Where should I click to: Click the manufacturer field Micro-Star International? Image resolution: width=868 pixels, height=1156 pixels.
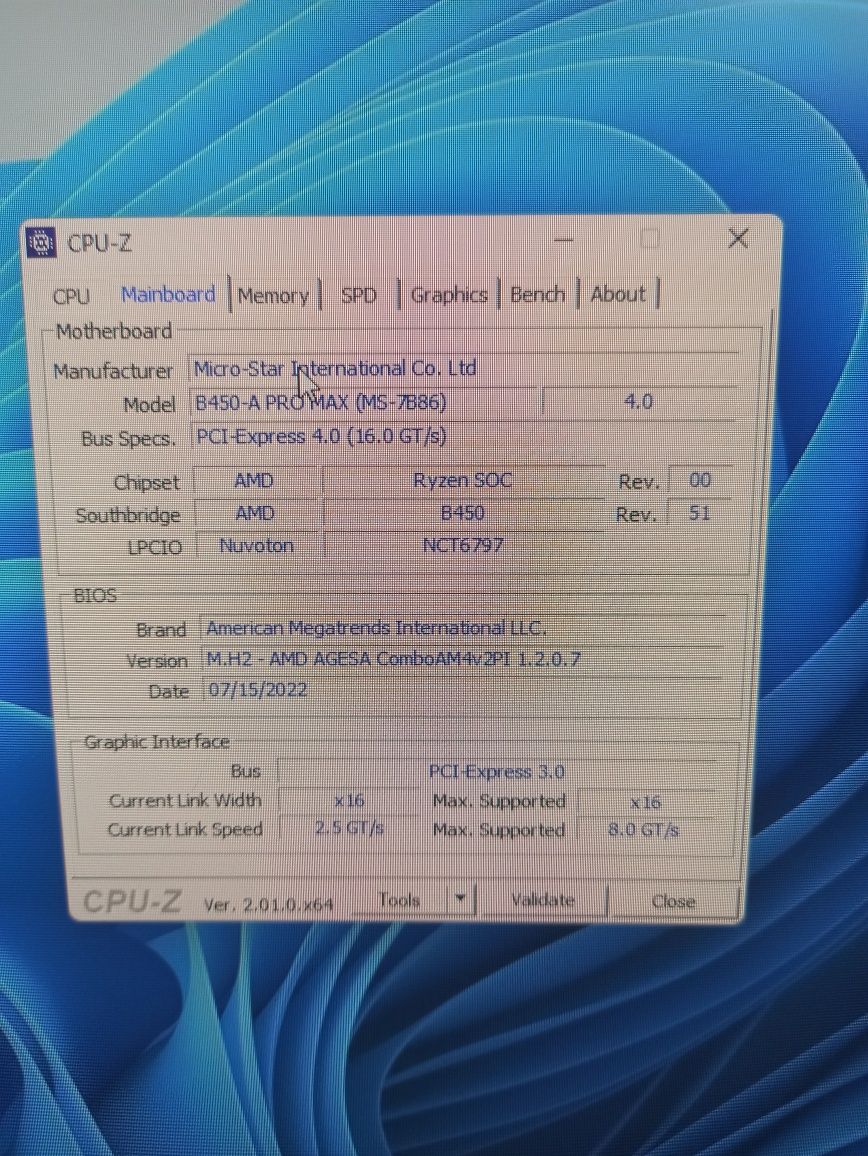[x=462, y=368]
